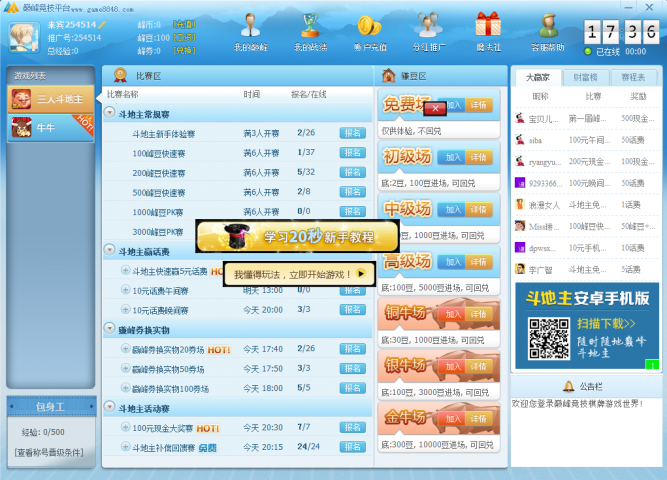Collapse the 斗地主常规赛 category
The height and width of the screenshot is (480, 667).
pos(110,115)
